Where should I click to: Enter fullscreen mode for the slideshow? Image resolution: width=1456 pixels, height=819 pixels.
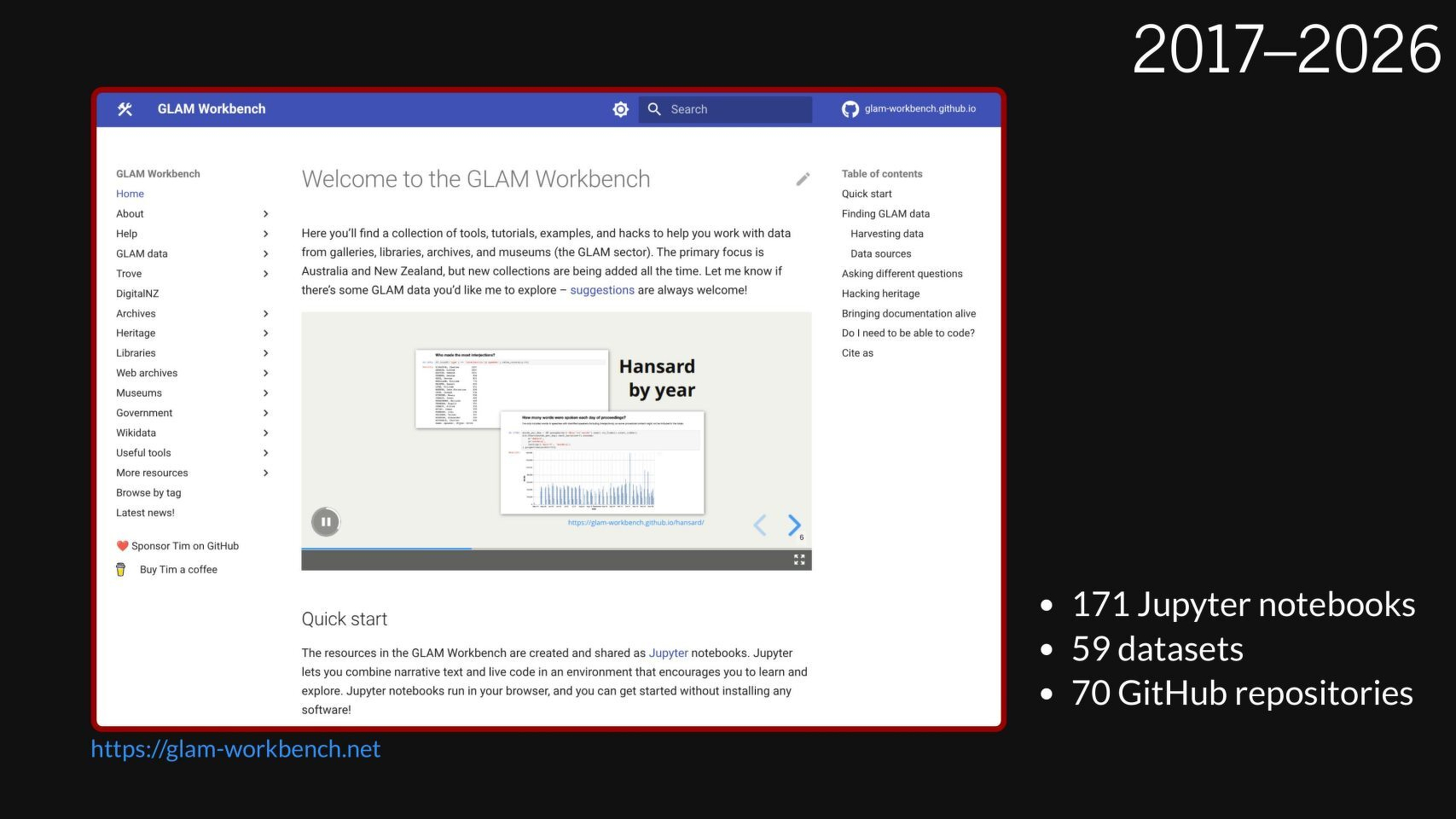tap(799, 560)
